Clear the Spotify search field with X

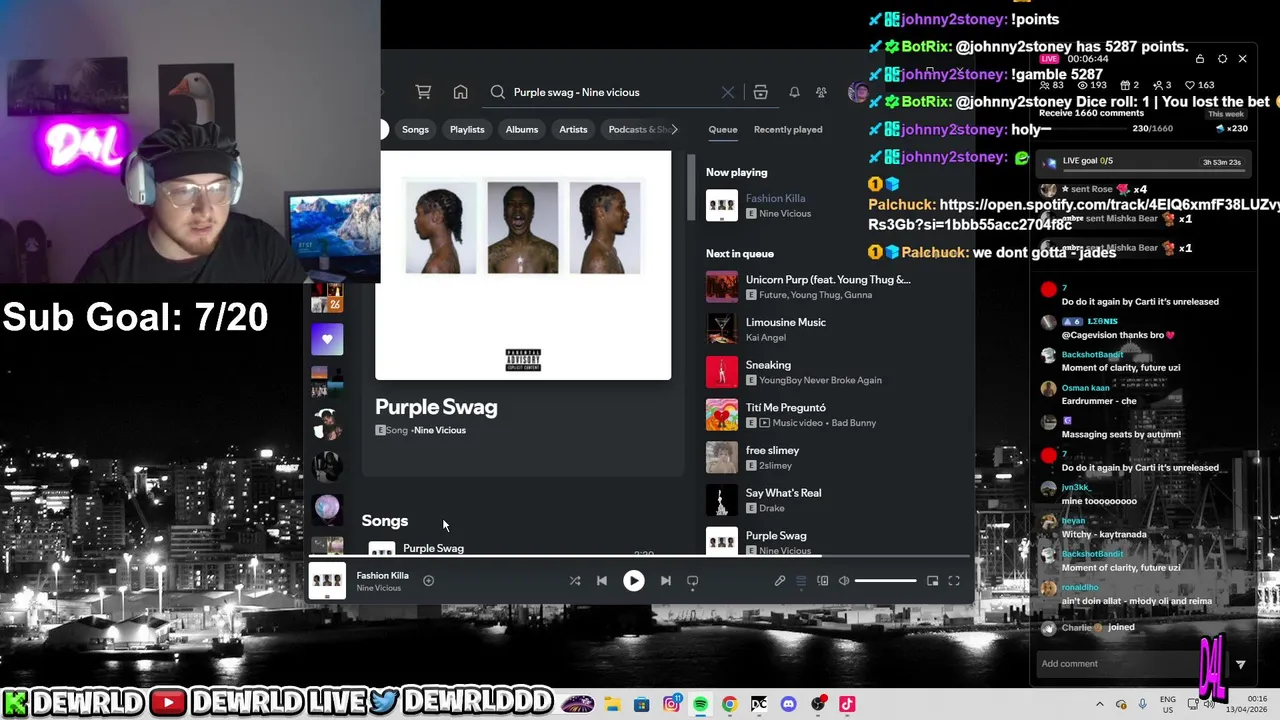[728, 92]
